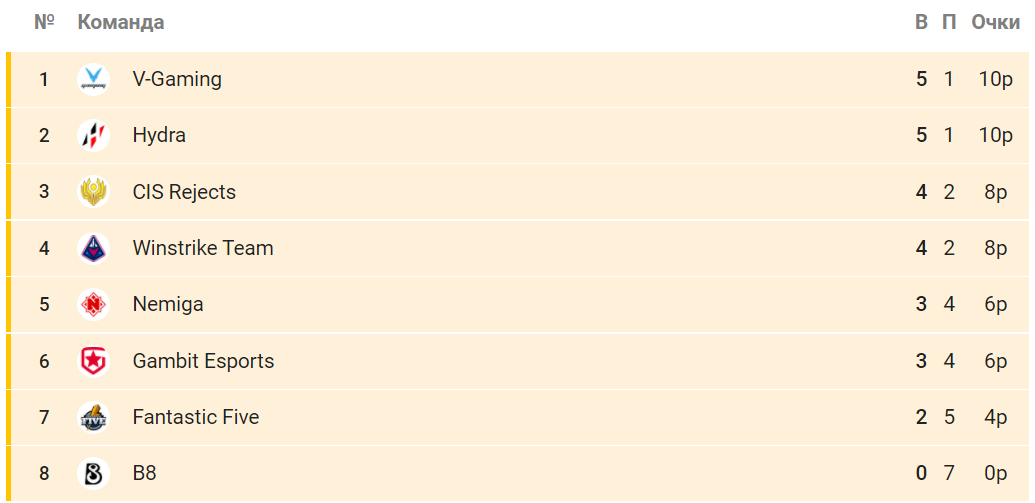Open the Hydra team link
The height and width of the screenshot is (503, 1035).
click(x=159, y=136)
